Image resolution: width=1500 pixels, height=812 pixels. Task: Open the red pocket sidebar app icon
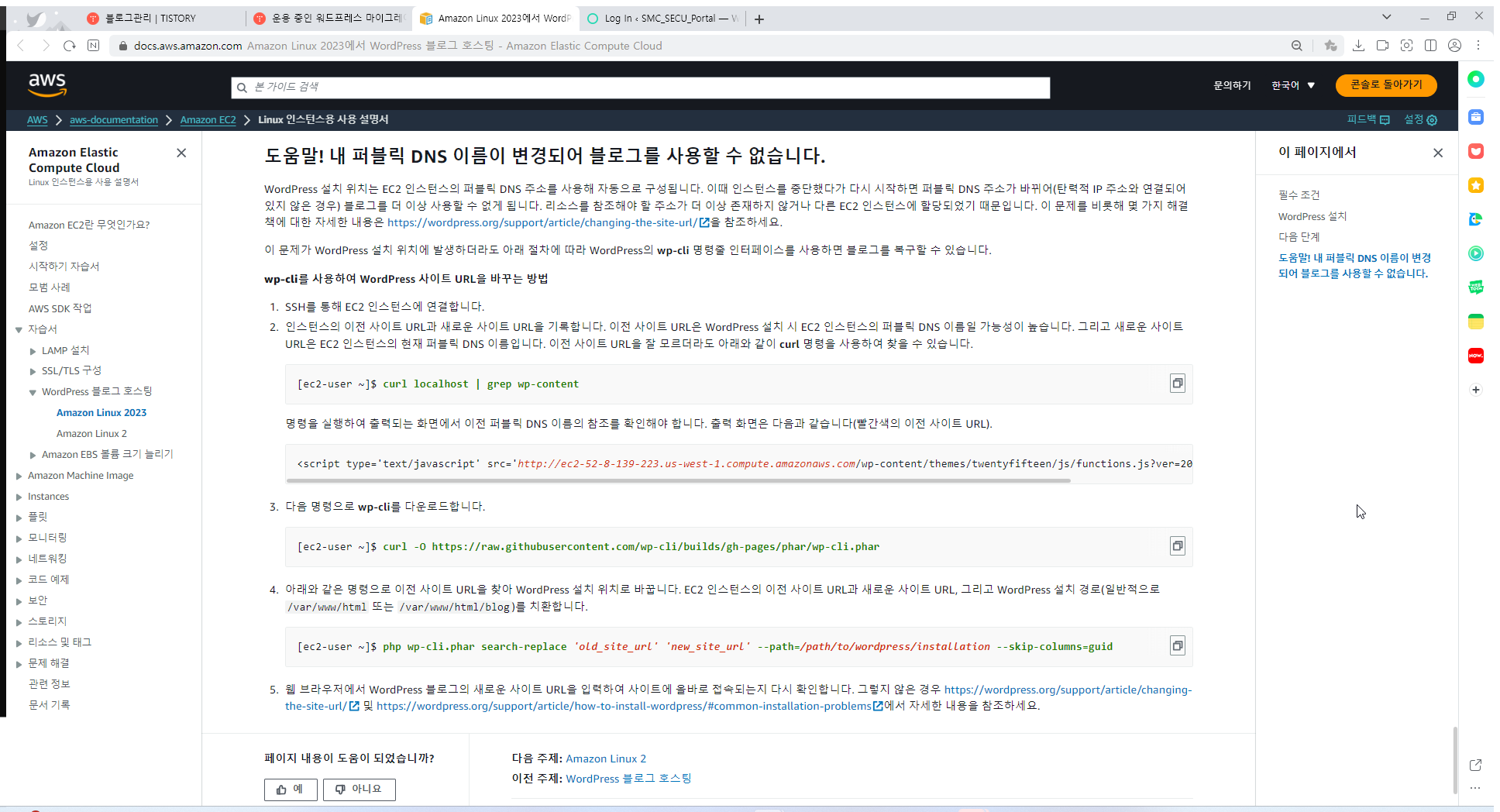click(x=1476, y=151)
